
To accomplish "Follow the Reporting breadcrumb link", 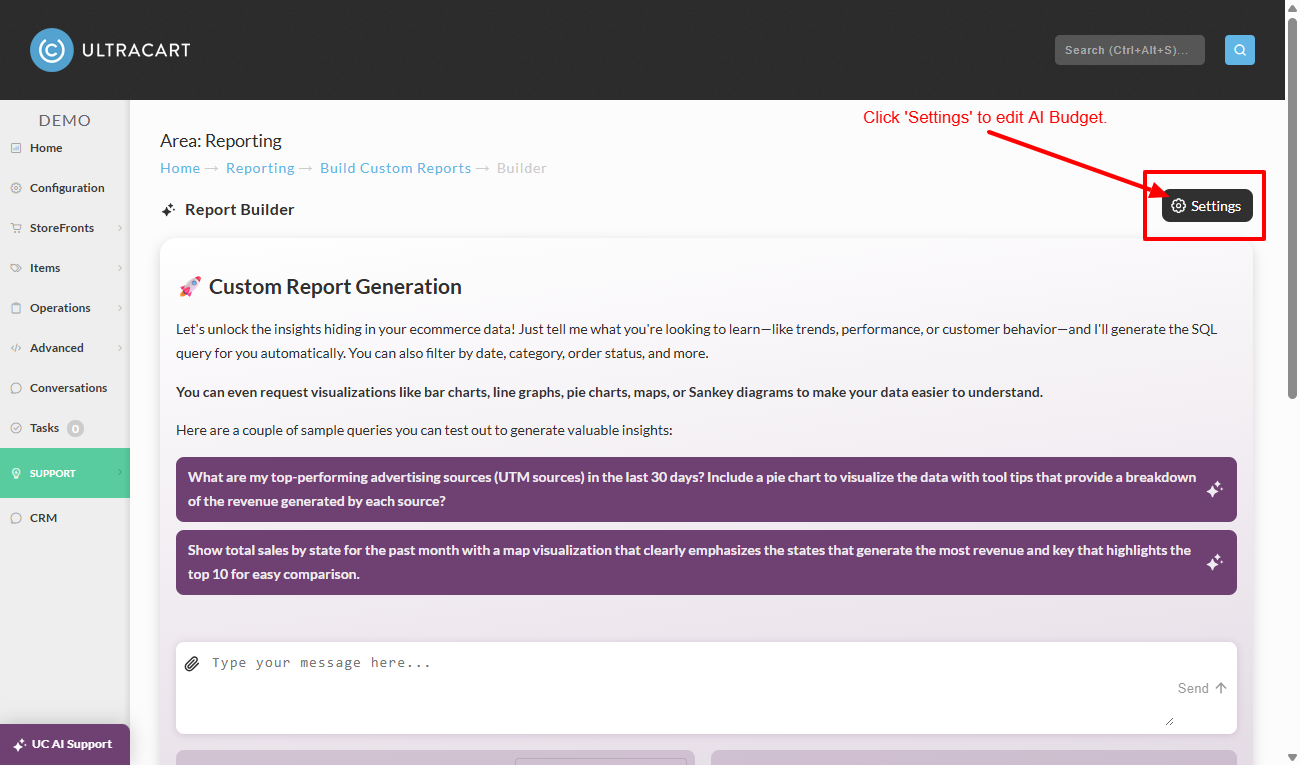I will pyautogui.click(x=260, y=168).
